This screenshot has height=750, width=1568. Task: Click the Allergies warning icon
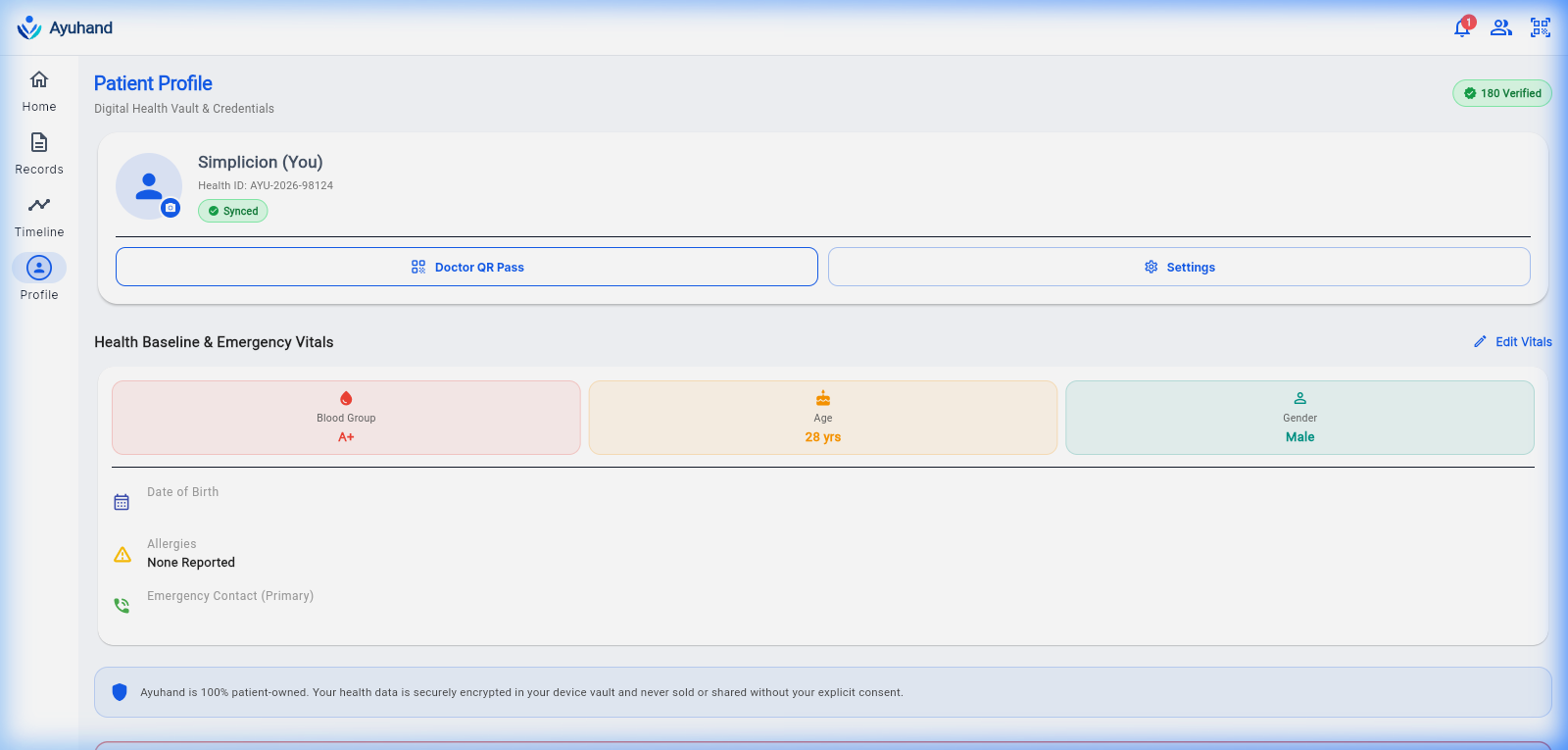[x=122, y=554]
